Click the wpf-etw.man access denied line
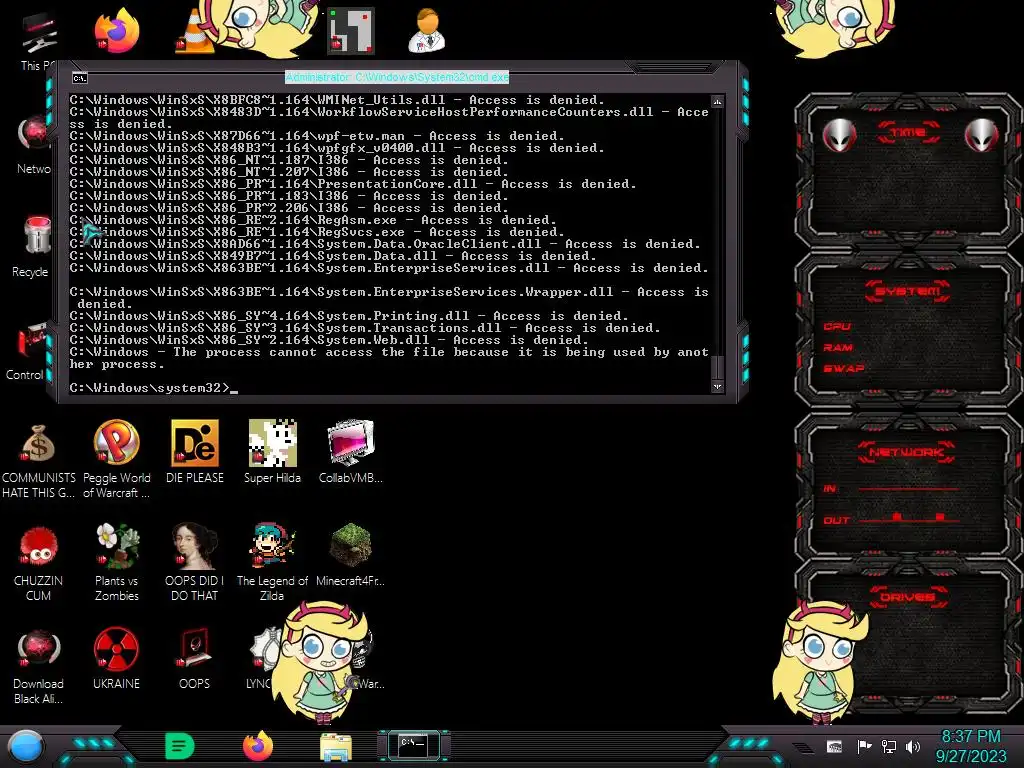 317,136
